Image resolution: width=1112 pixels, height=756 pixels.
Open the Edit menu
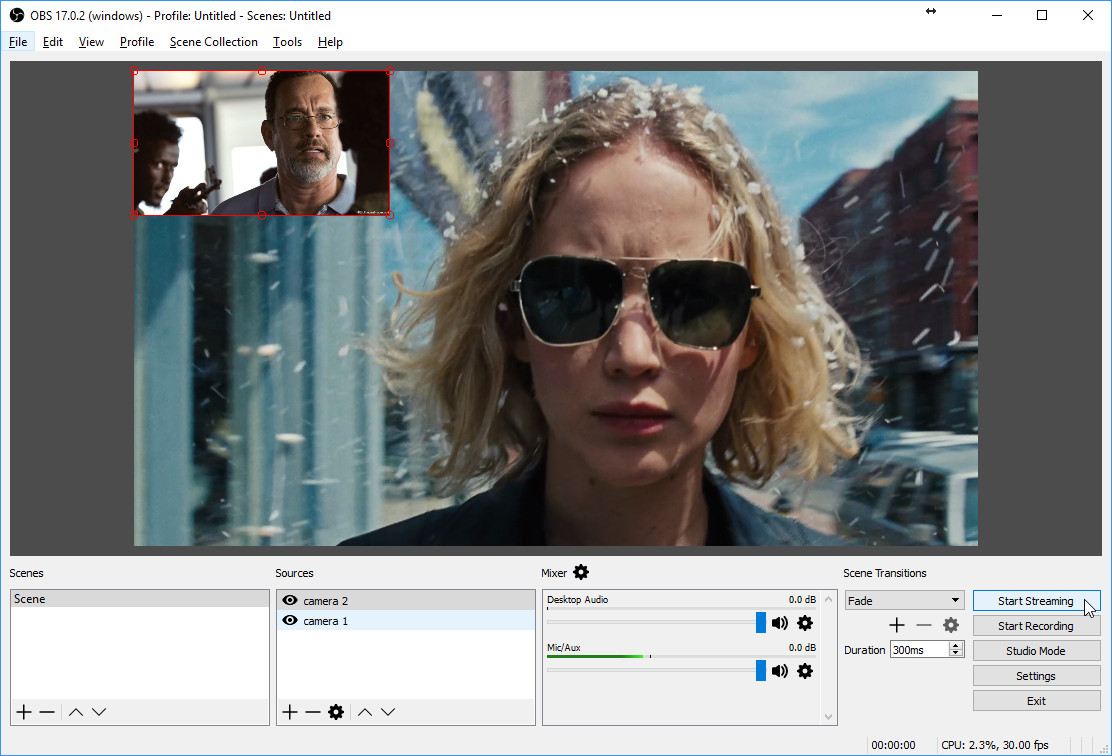(52, 42)
